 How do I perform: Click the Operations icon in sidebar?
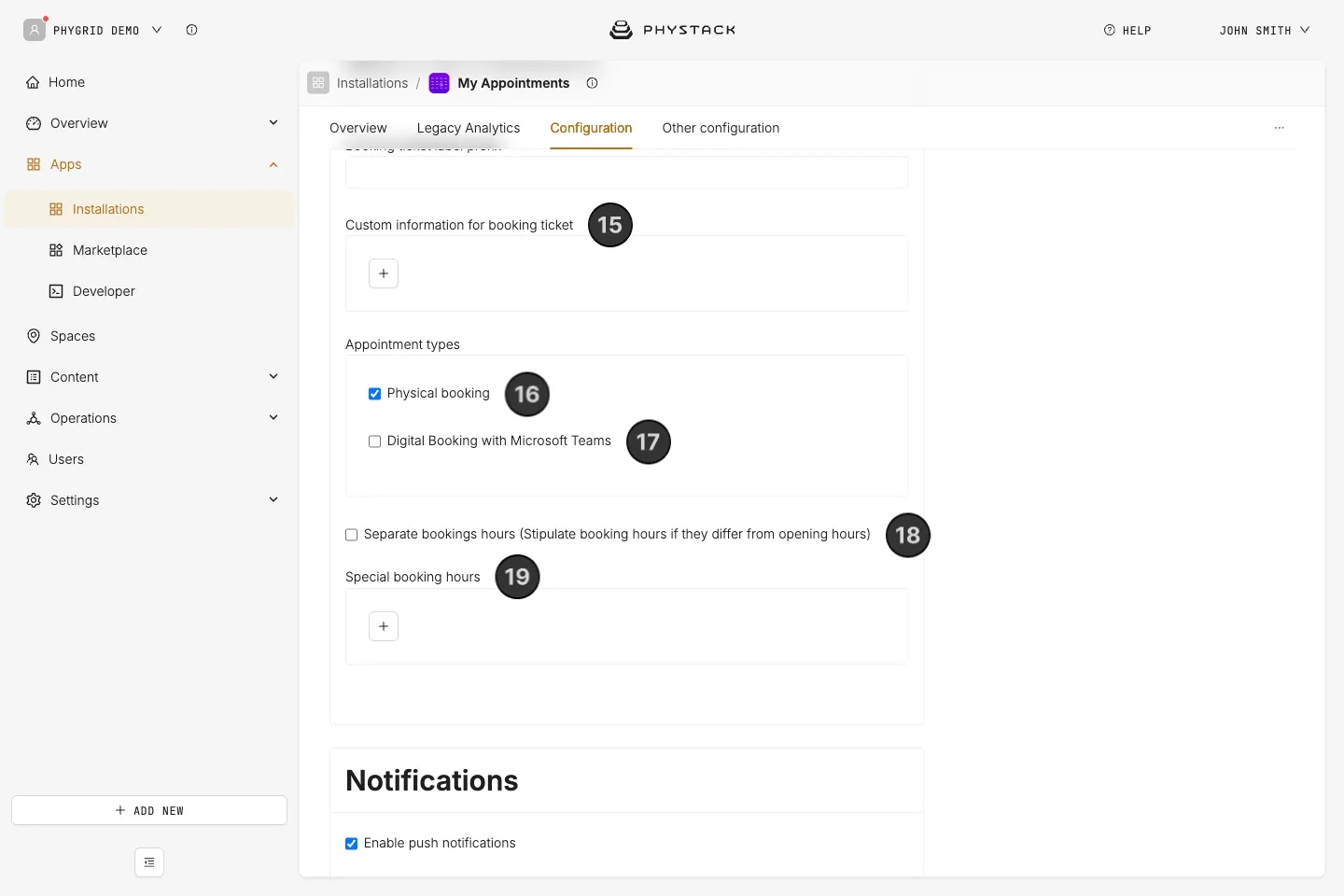34,418
